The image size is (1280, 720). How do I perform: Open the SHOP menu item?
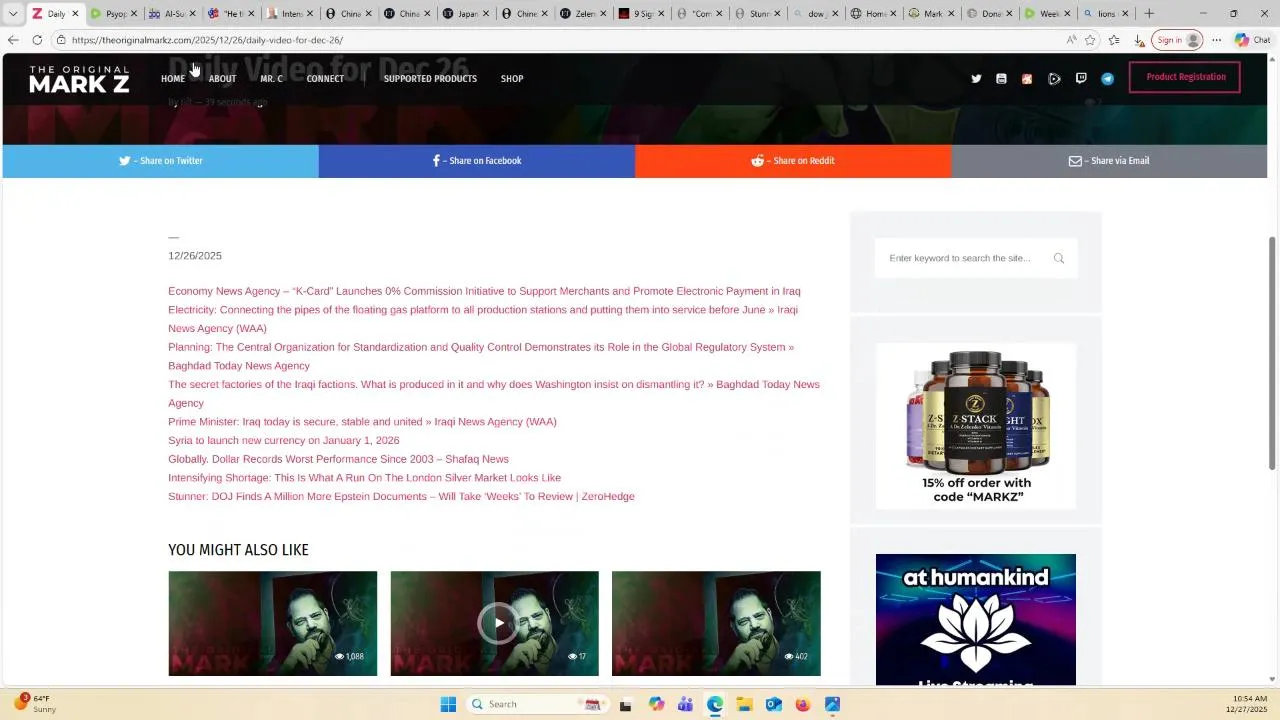512,79
